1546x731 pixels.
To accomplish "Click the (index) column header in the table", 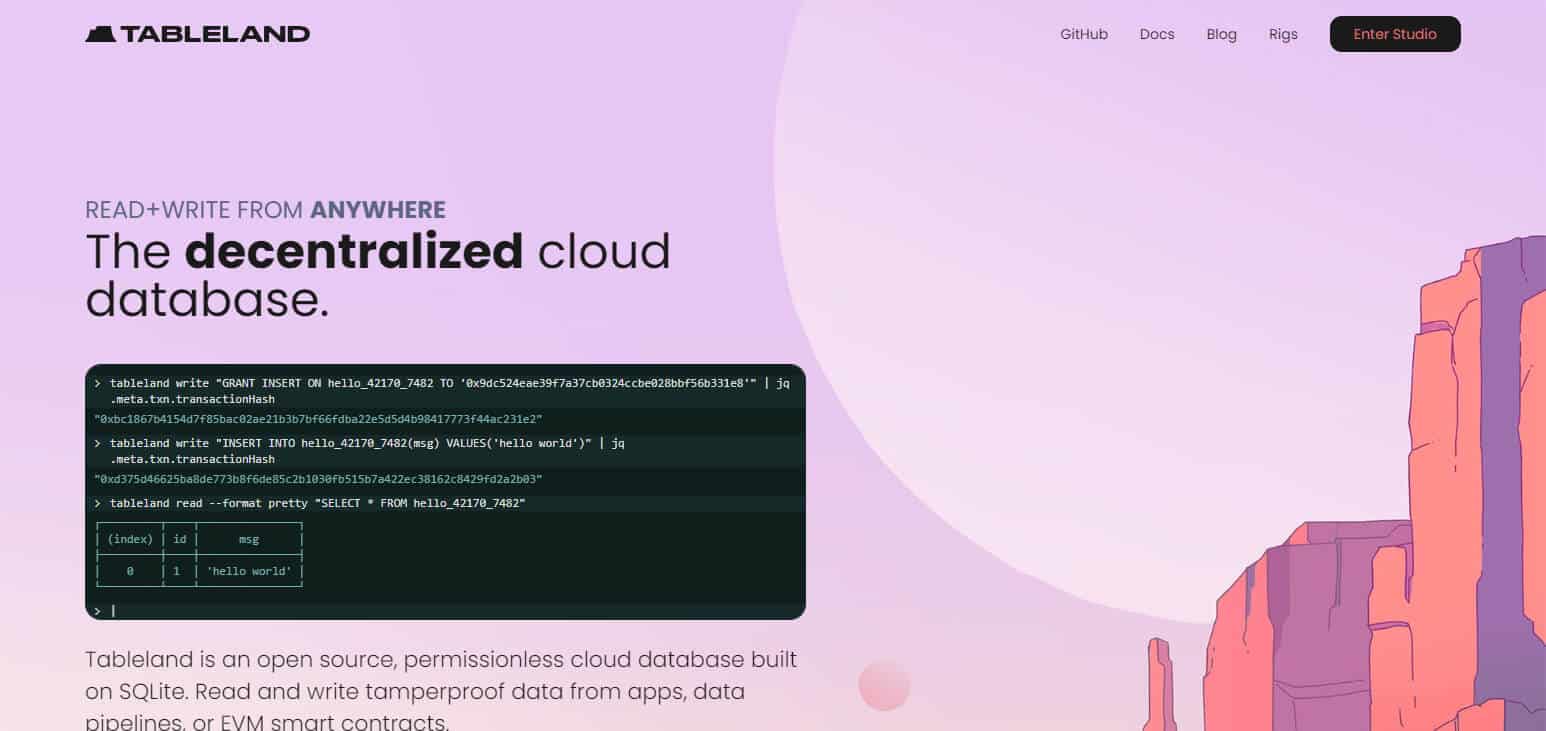I will (130, 539).
